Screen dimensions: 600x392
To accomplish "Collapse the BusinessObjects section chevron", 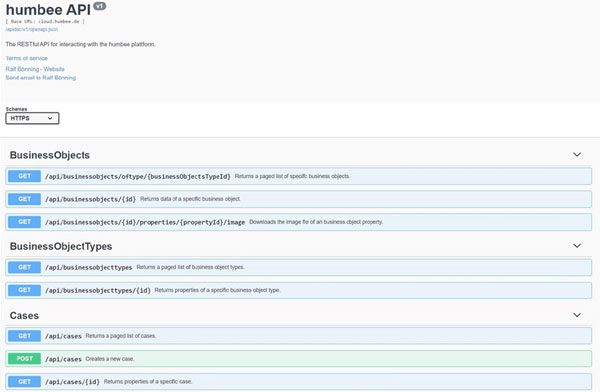I will [x=577, y=155].
